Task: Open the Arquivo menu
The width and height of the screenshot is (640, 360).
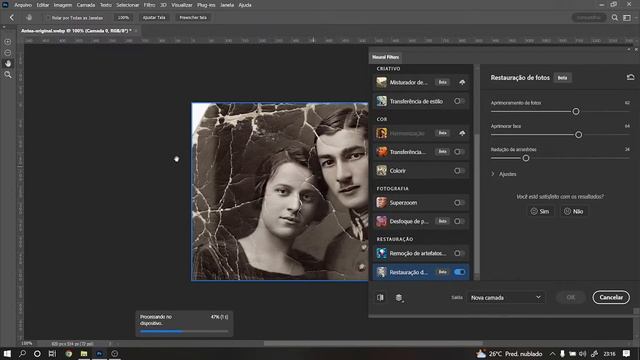Action: click(x=23, y=5)
